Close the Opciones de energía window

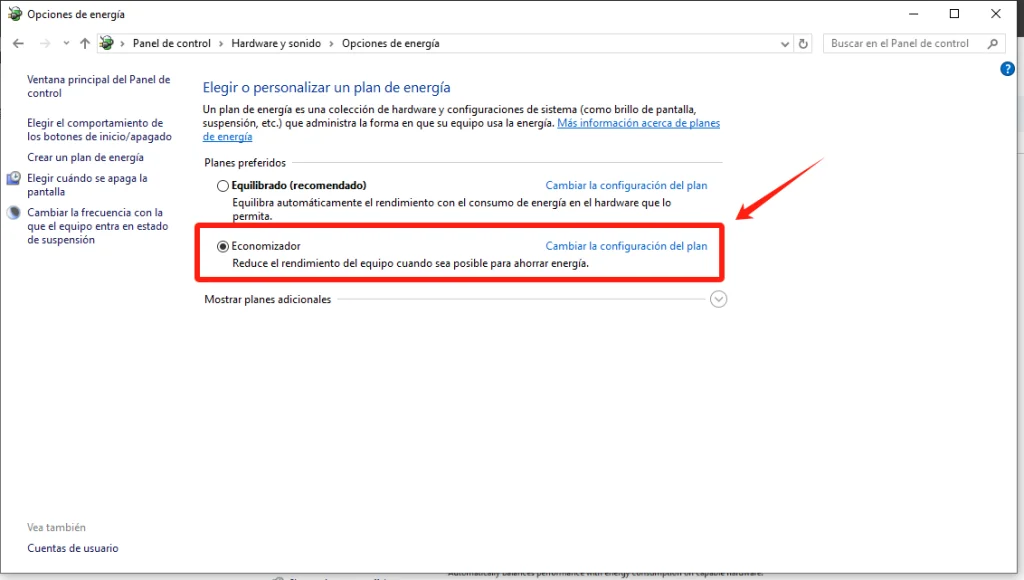996,14
